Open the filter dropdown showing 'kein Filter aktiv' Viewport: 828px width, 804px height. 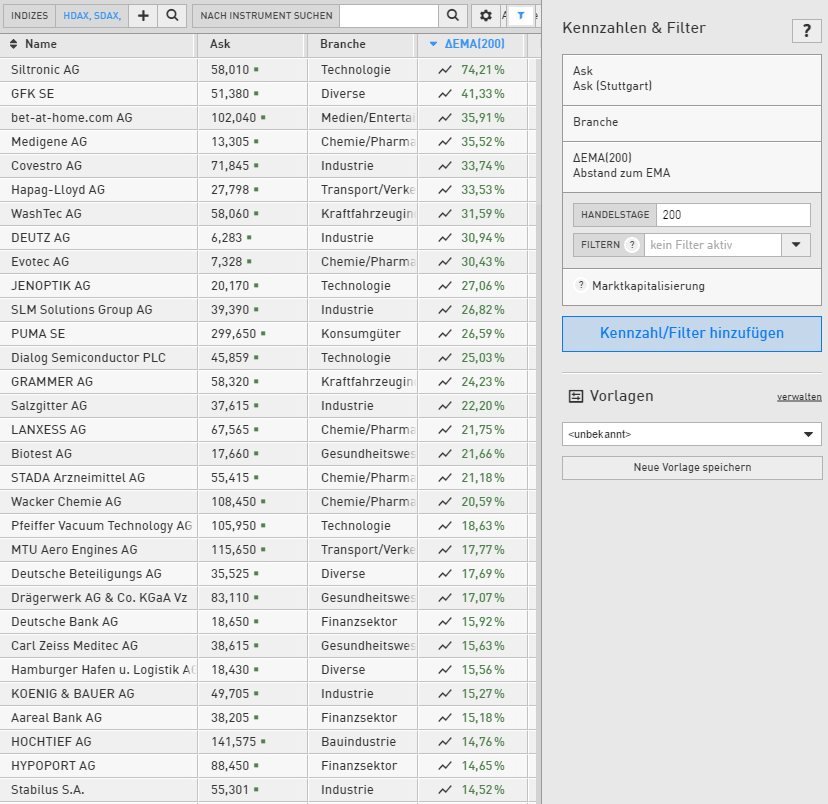point(796,245)
